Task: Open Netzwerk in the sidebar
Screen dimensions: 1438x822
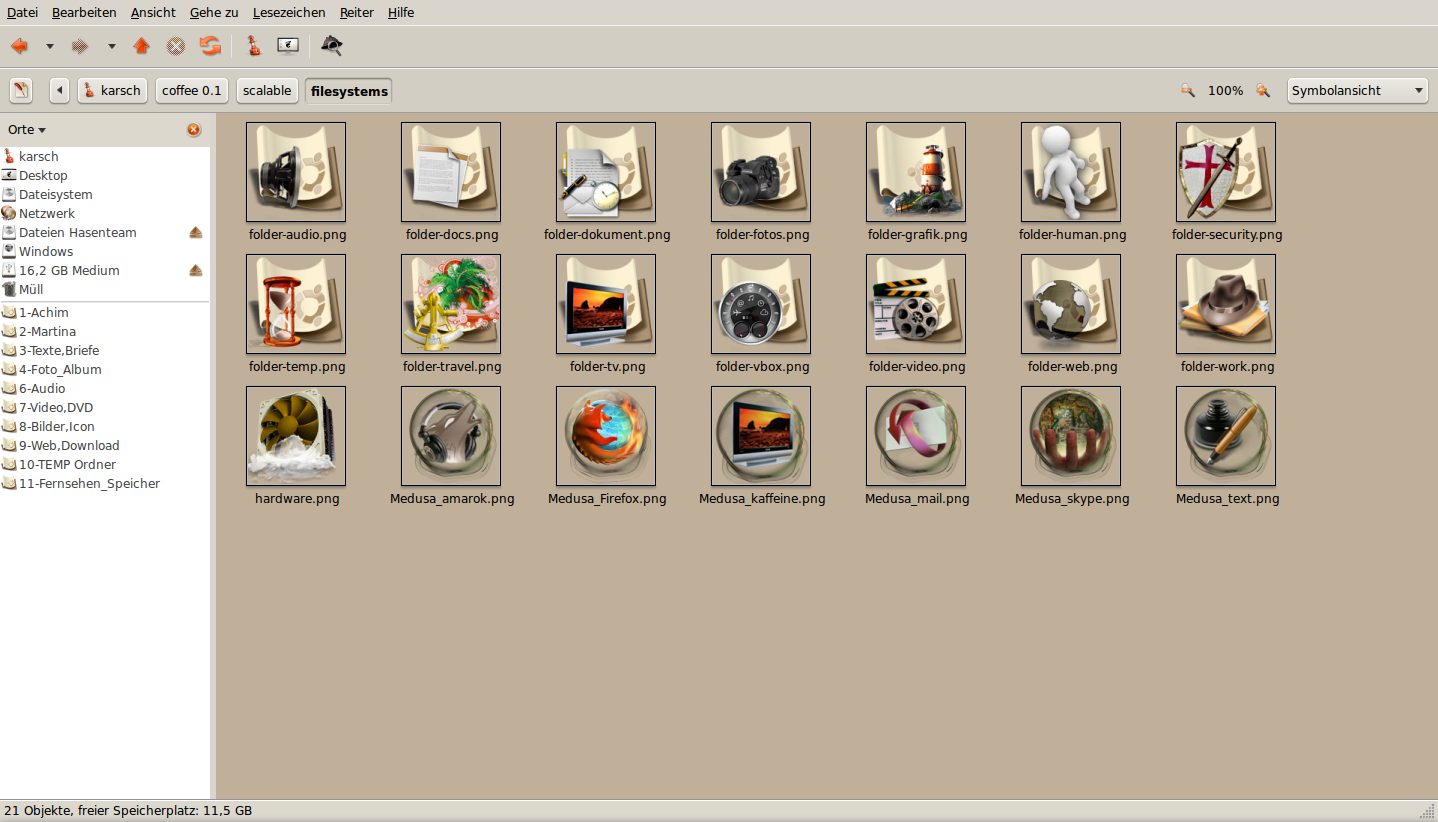Action: coord(105,213)
